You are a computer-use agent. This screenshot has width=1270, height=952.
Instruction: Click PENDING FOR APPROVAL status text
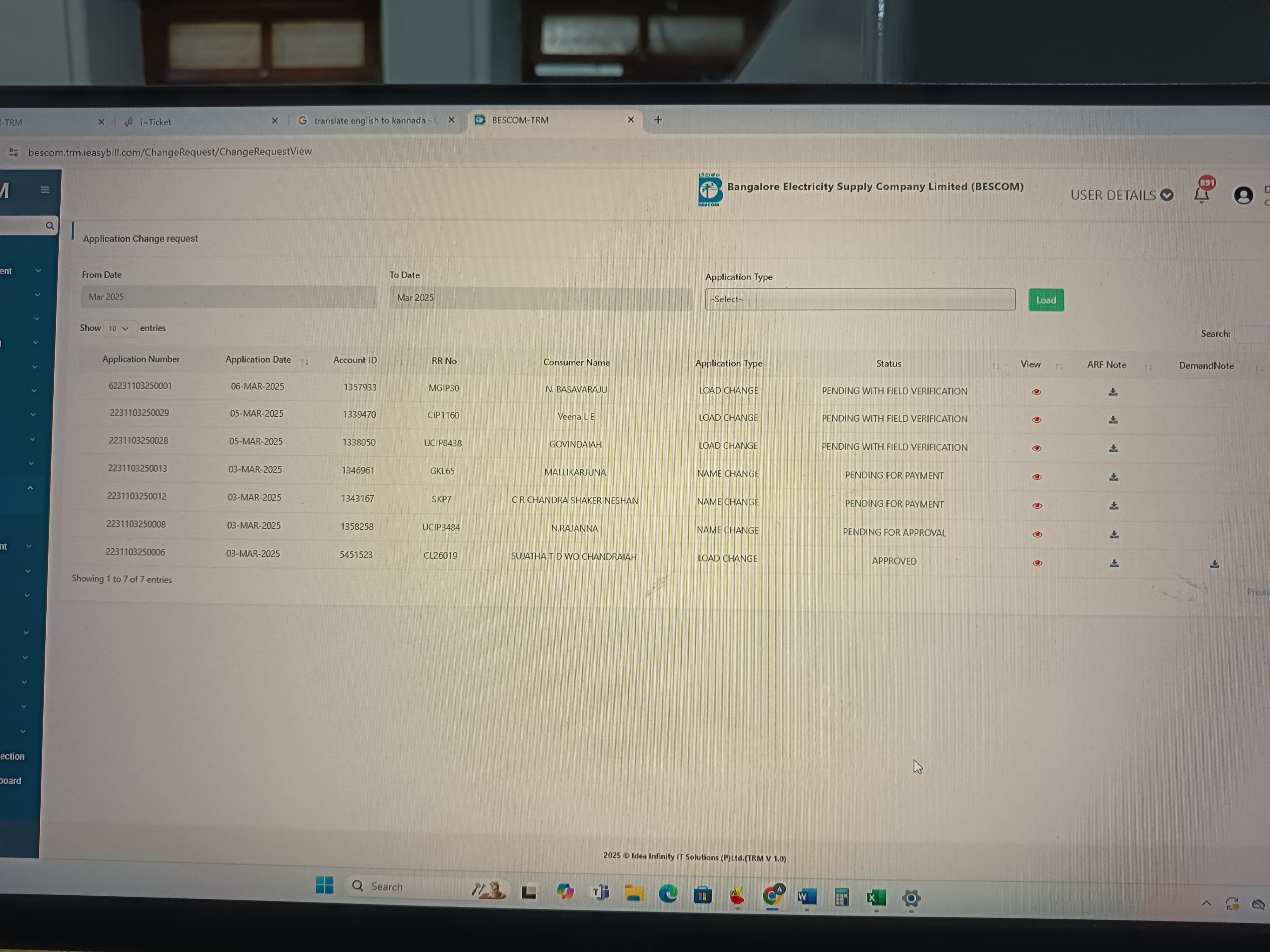click(x=894, y=532)
